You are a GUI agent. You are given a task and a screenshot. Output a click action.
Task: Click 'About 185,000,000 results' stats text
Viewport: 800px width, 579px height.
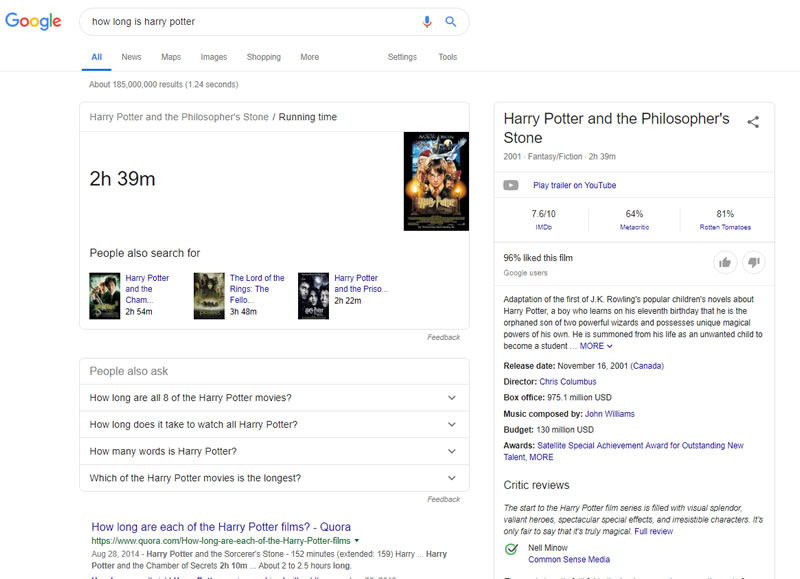click(164, 84)
